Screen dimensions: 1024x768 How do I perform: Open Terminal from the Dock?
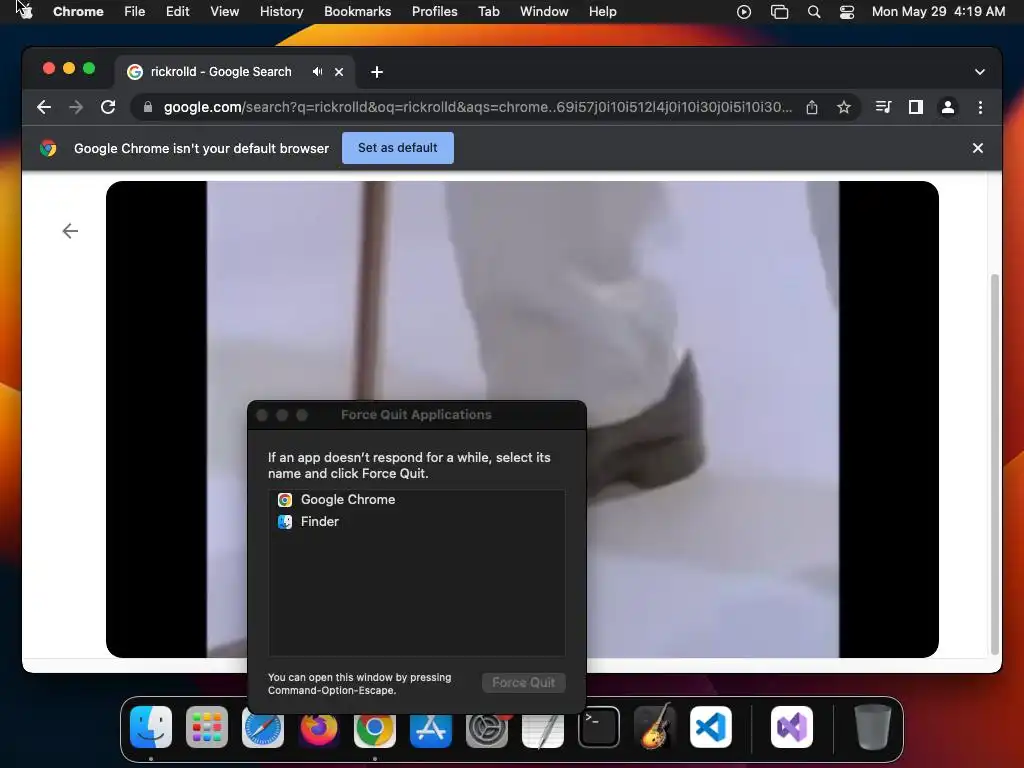599,727
